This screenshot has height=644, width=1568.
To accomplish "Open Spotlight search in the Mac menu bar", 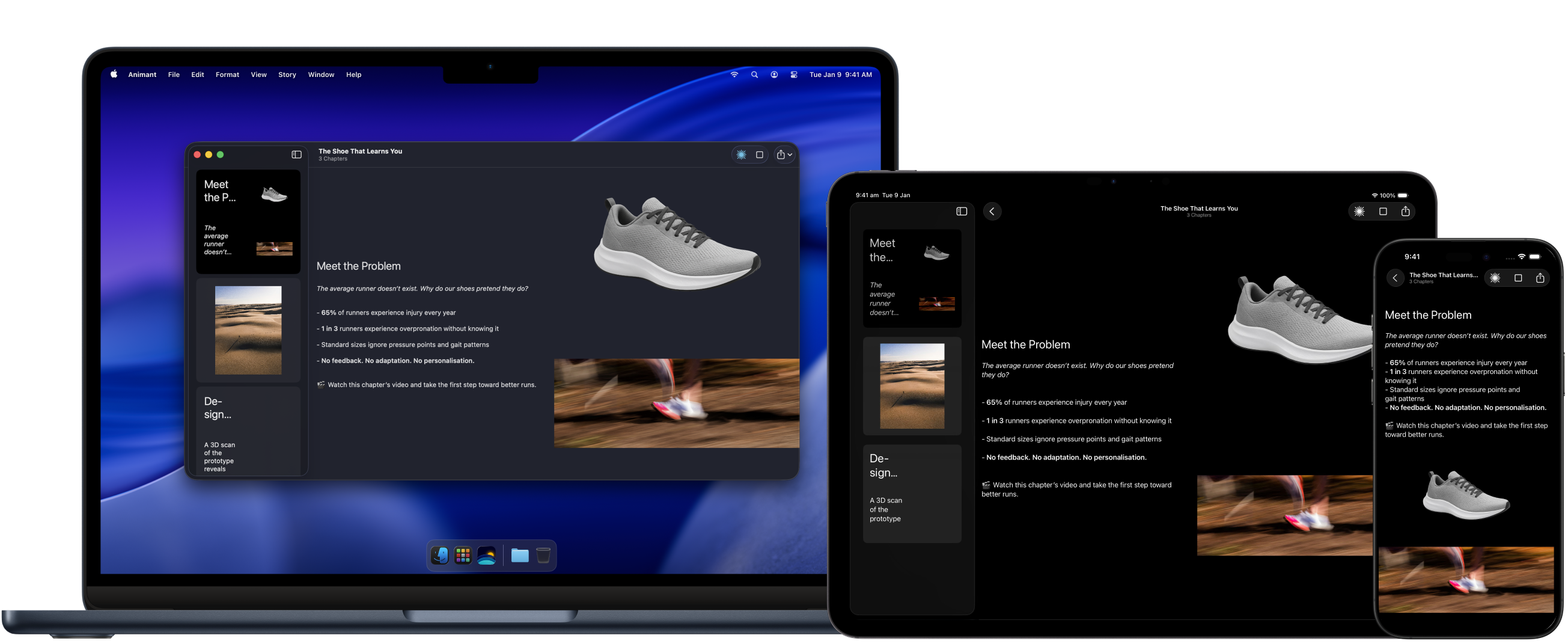I will [754, 75].
